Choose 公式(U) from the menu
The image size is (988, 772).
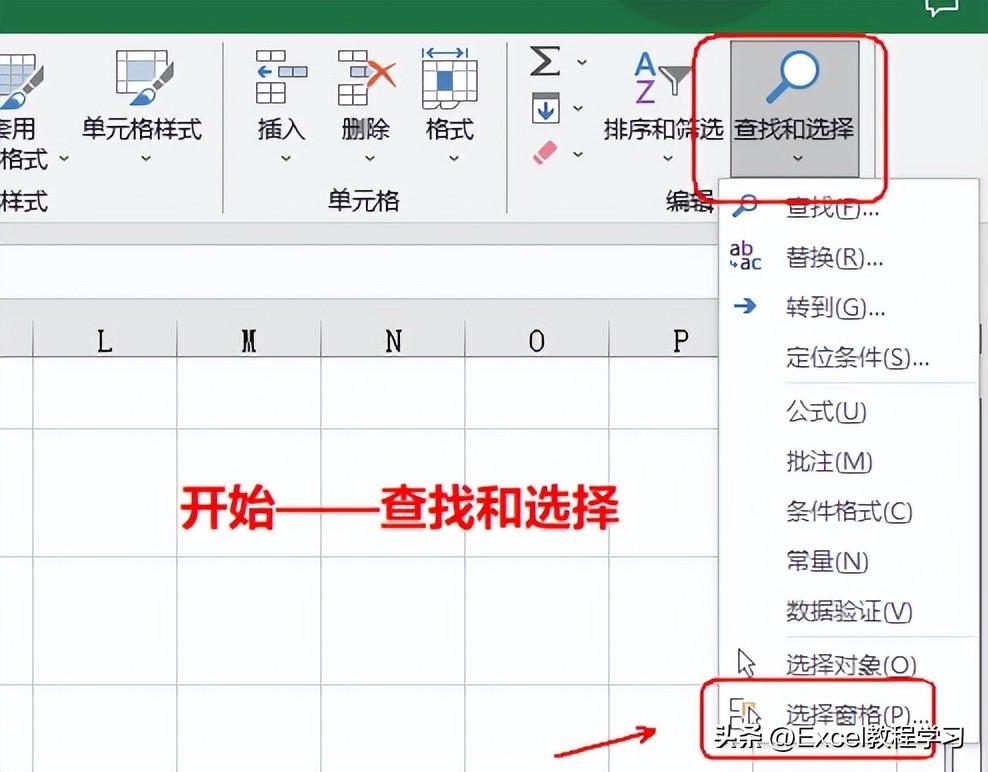point(848,411)
